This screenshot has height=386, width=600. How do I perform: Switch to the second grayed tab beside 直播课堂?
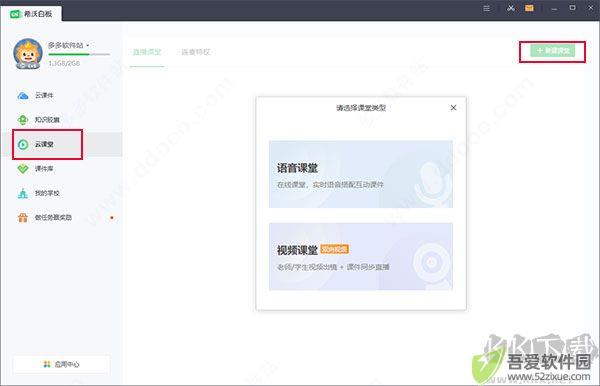[196, 52]
